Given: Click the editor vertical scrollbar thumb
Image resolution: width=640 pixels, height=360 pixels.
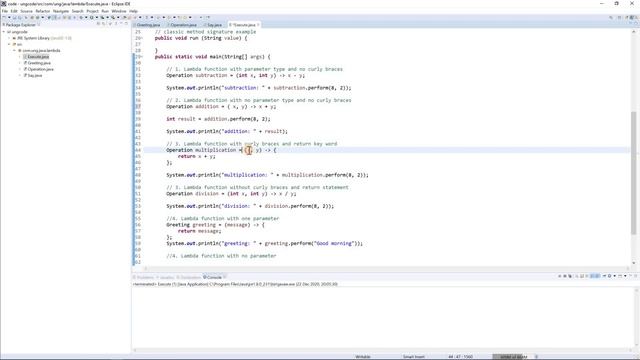Looking at the screenshot, I should [633, 173].
